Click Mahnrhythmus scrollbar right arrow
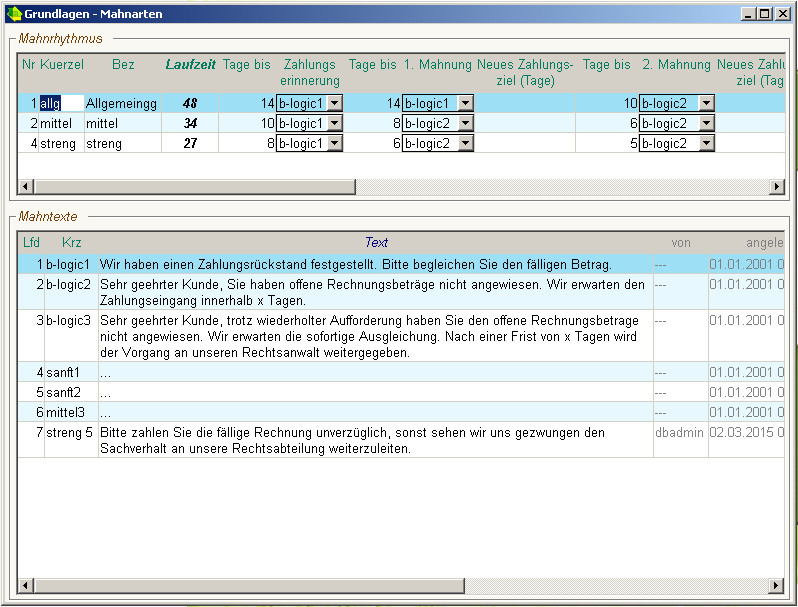Screen dimensions: 798x607 point(776,187)
